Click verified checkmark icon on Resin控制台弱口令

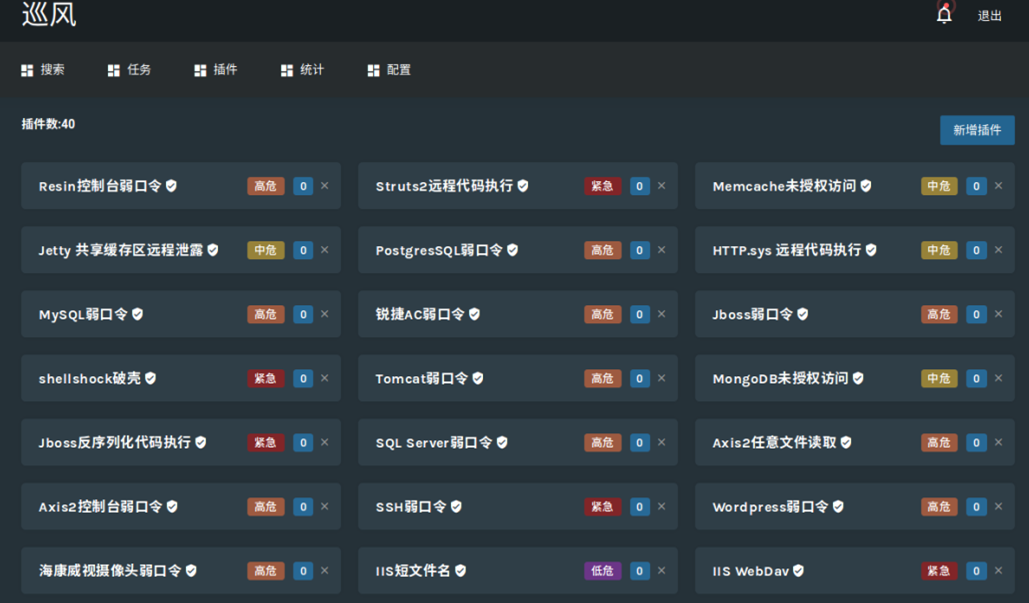pyautogui.click(x=169, y=185)
